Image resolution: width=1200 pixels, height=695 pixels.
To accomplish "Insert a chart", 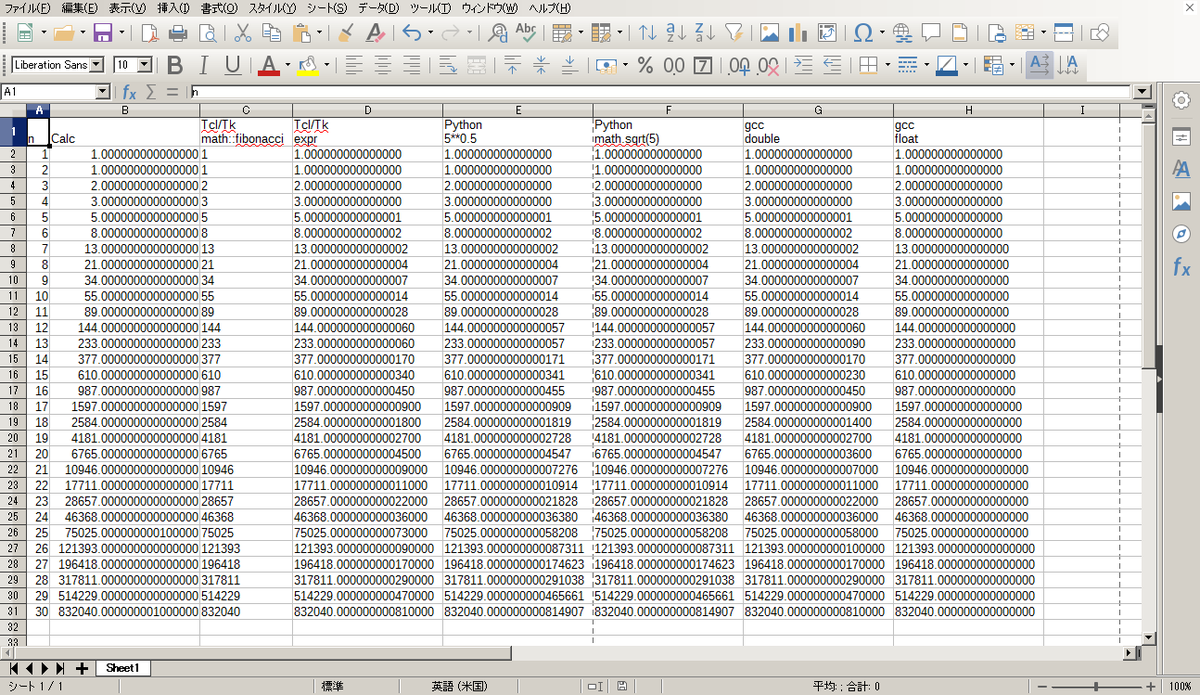I will (798, 33).
